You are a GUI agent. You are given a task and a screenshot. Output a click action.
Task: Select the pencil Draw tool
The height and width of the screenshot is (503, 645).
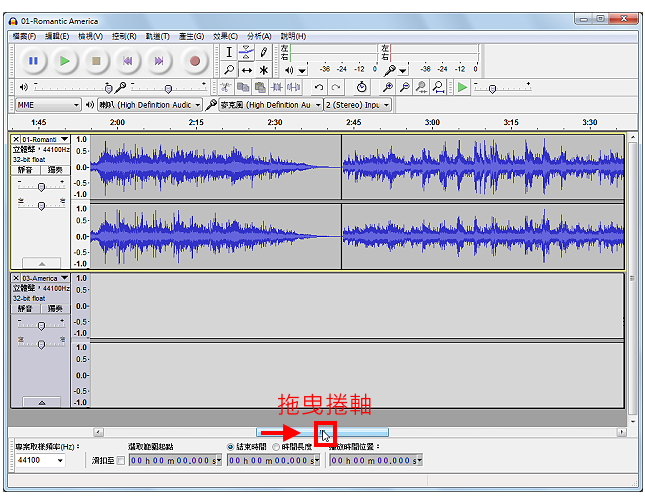(263, 52)
